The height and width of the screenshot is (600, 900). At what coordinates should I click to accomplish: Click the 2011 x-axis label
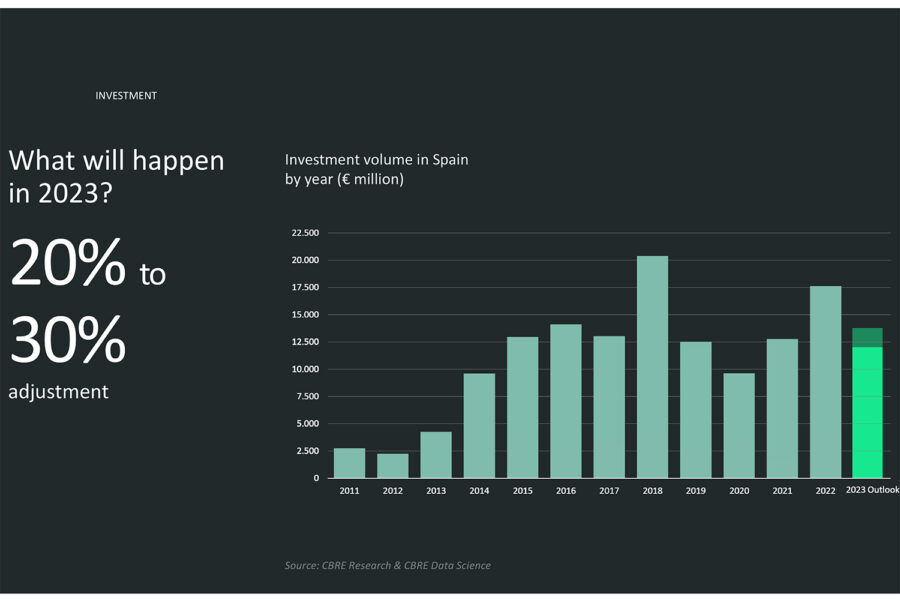pyautogui.click(x=350, y=491)
